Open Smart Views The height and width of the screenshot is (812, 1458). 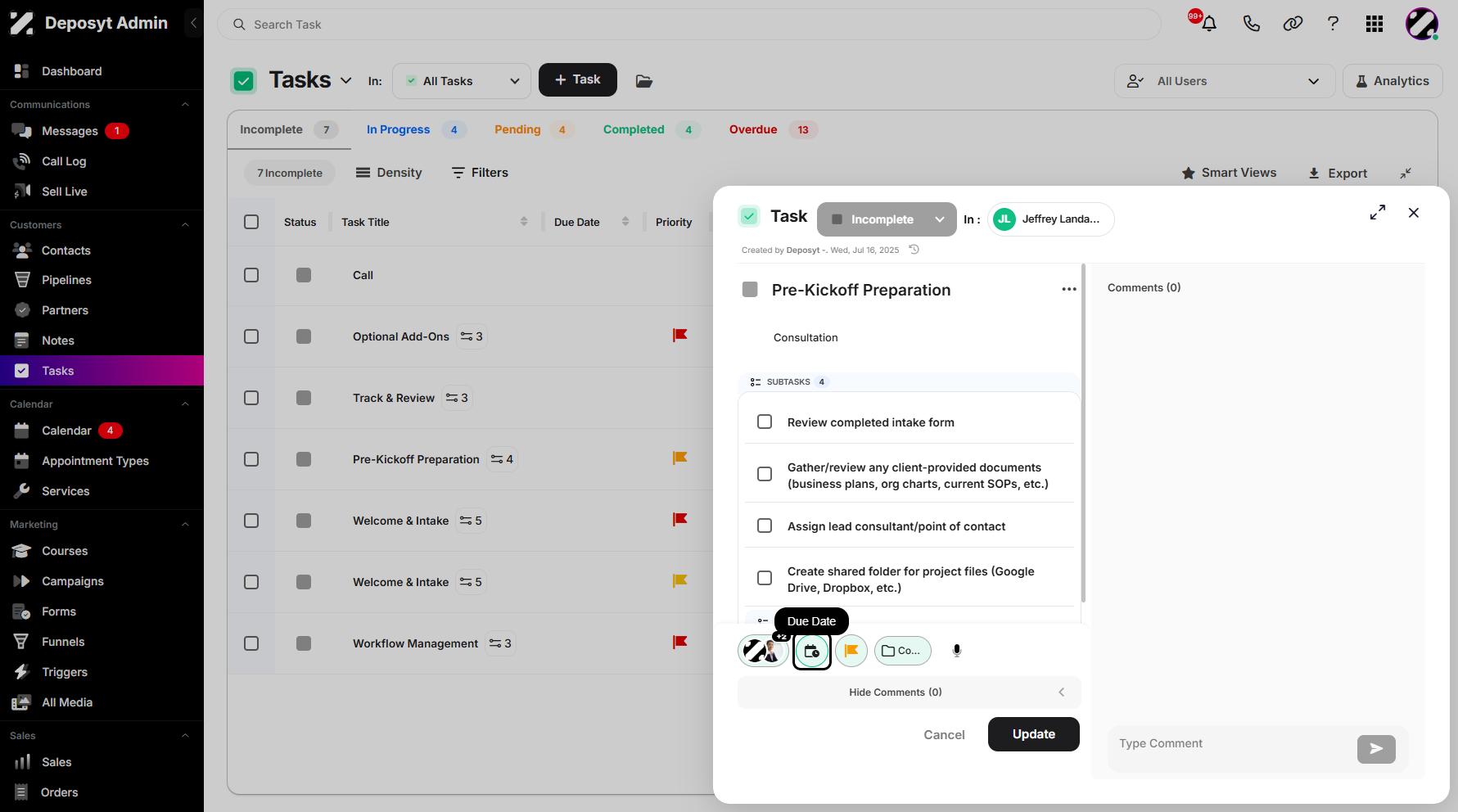(x=1229, y=173)
